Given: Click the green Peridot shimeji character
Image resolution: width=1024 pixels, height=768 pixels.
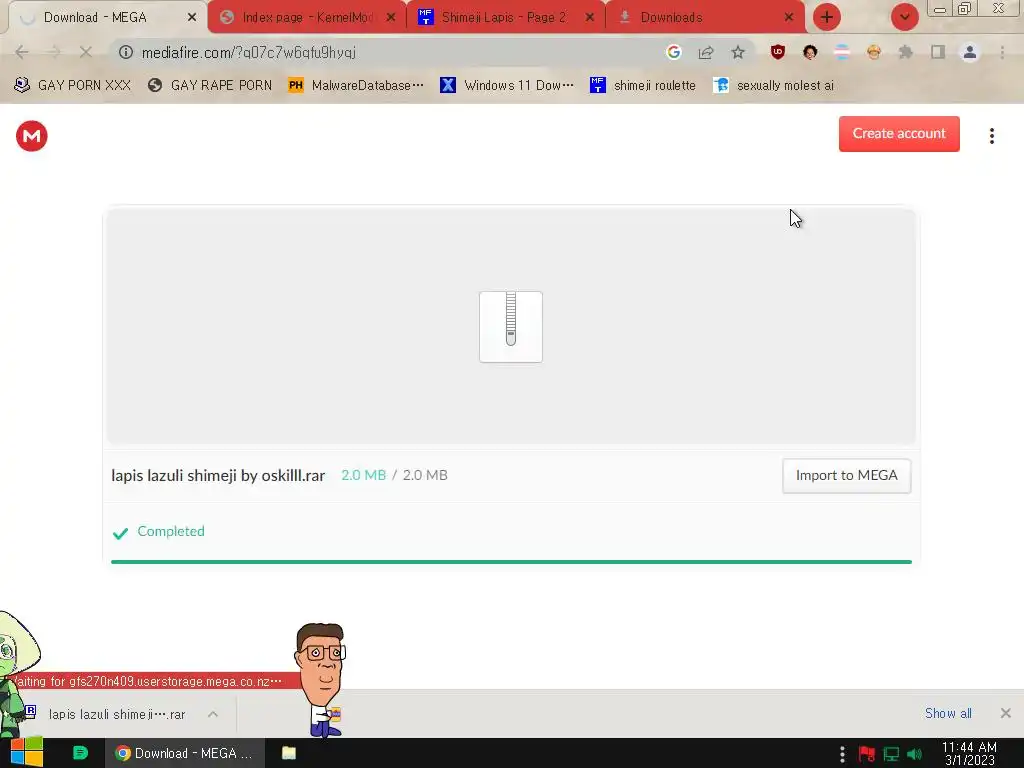Looking at the screenshot, I should 14,673.
